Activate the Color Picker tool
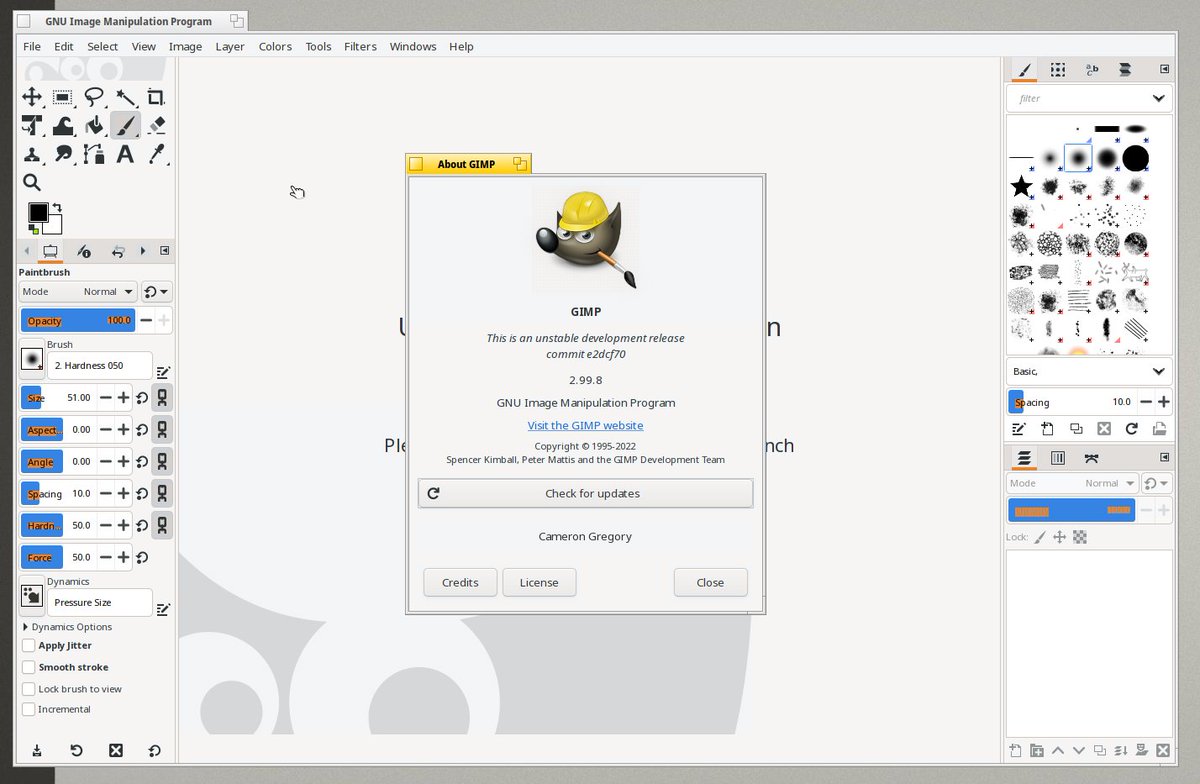 click(156, 154)
